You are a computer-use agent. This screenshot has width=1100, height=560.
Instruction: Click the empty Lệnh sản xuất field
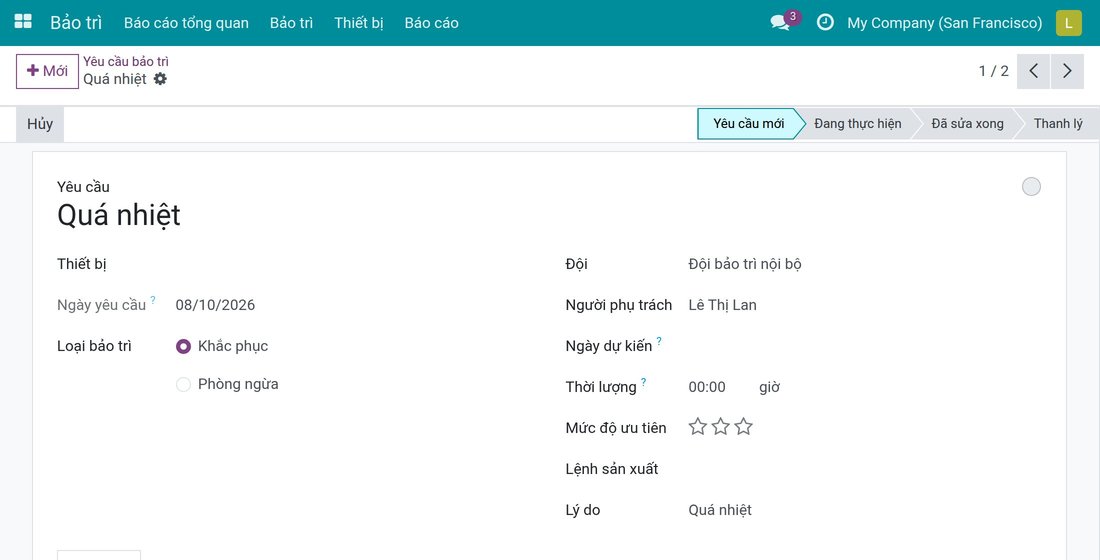864,469
